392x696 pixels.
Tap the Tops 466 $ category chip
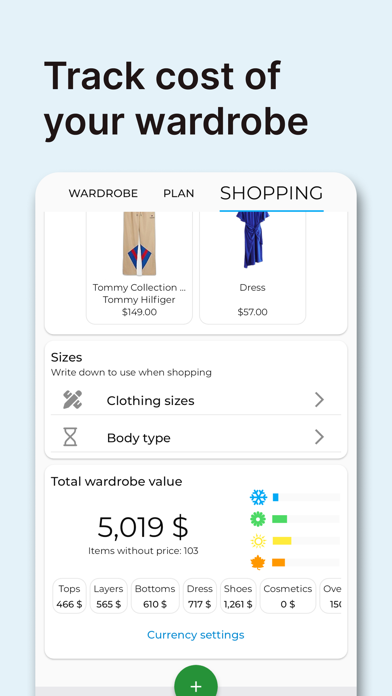tap(69, 596)
